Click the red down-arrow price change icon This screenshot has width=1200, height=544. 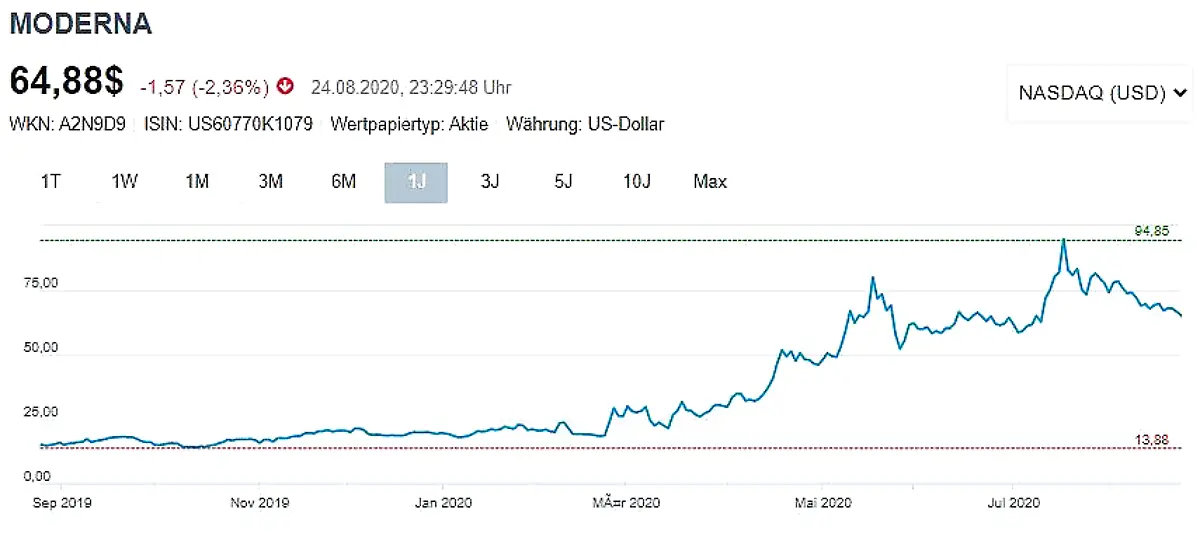coord(286,86)
